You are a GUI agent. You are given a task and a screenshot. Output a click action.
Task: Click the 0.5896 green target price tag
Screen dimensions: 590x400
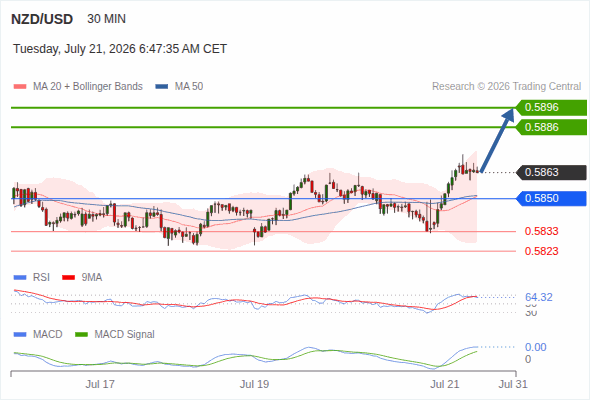pyautogui.click(x=551, y=108)
